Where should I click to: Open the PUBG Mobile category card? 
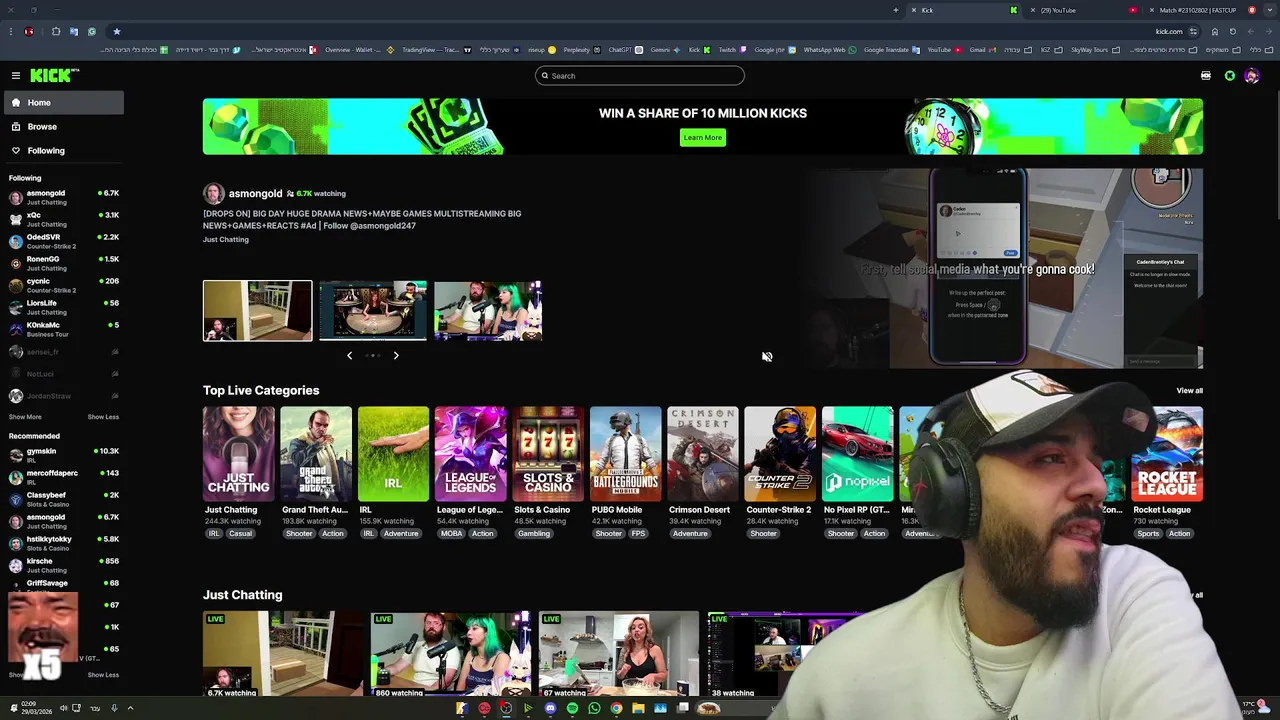[x=626, y=454]
